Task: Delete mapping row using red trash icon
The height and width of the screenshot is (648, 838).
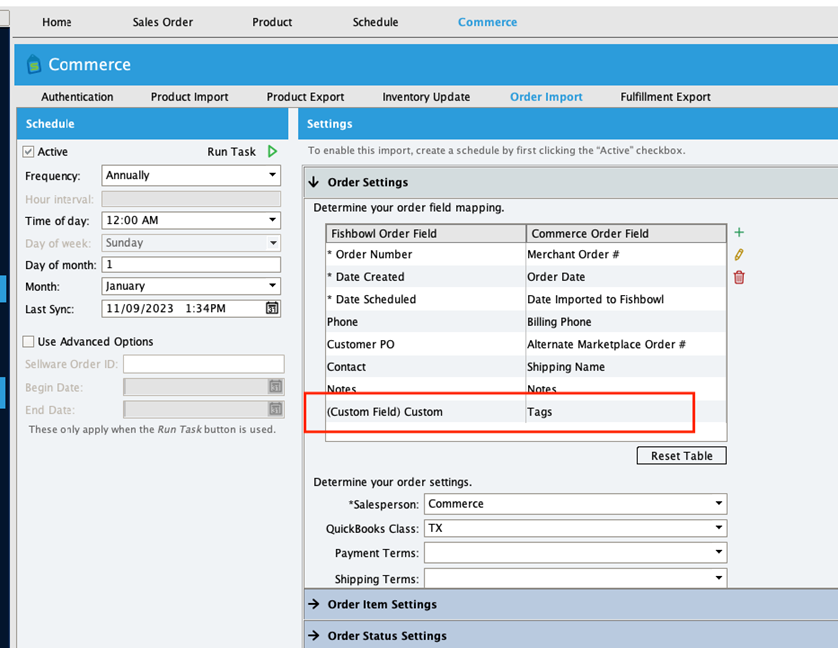Action: click(x=739, y=278)
